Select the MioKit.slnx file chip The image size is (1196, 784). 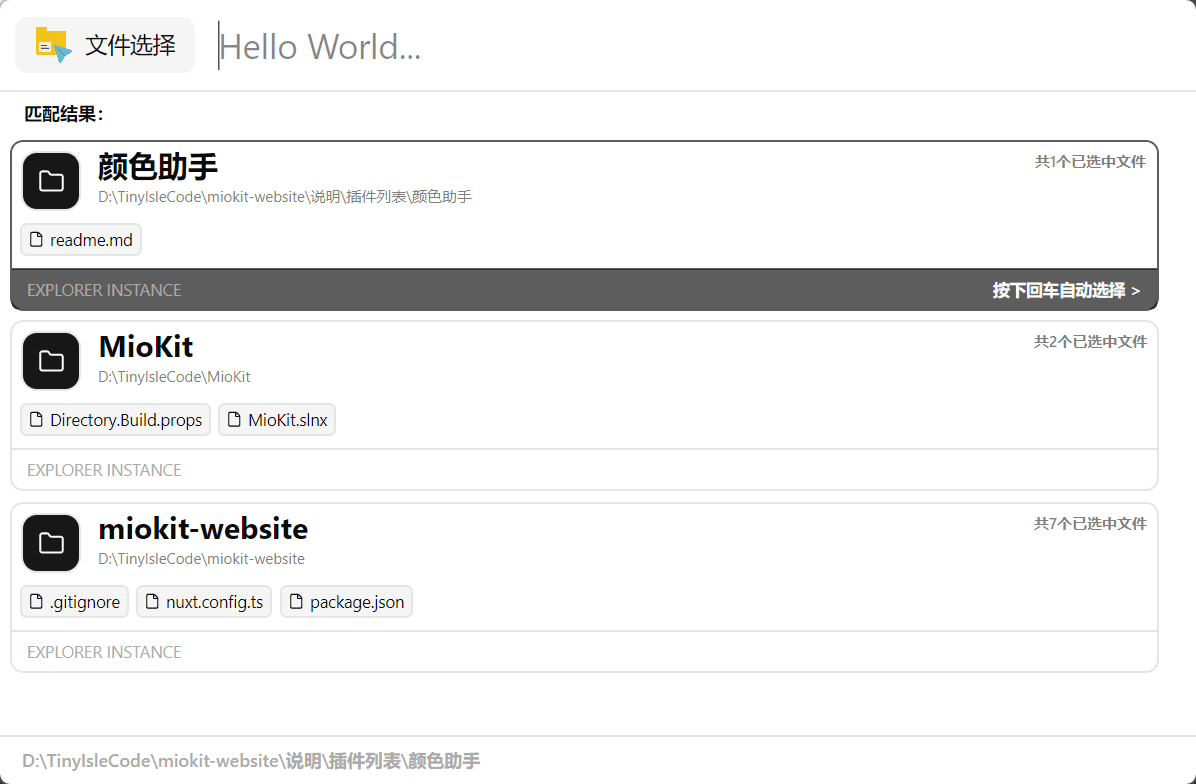pos(277,420)
